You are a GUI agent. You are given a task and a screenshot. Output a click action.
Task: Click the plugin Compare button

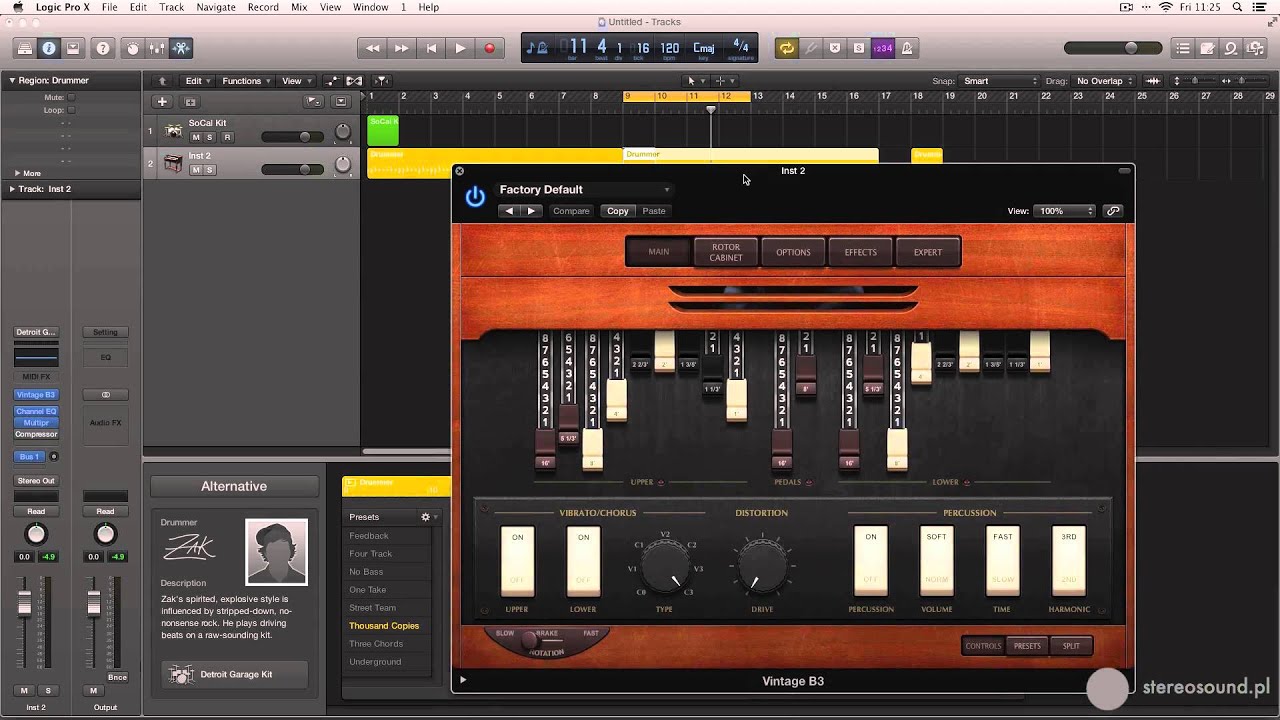tap(572, 211)
